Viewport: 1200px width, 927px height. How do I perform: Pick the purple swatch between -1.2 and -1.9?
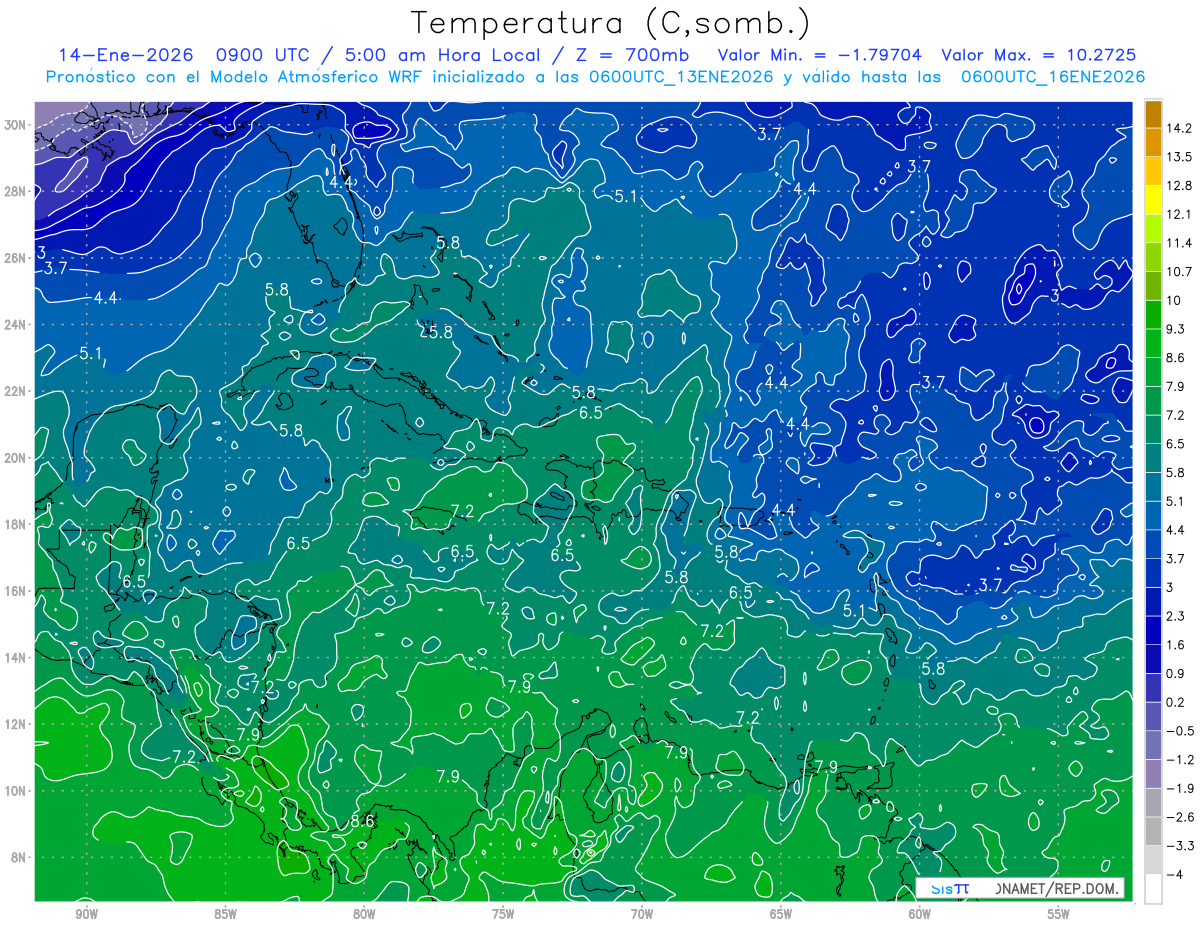pyautogui.click(x=1153, y=774)
